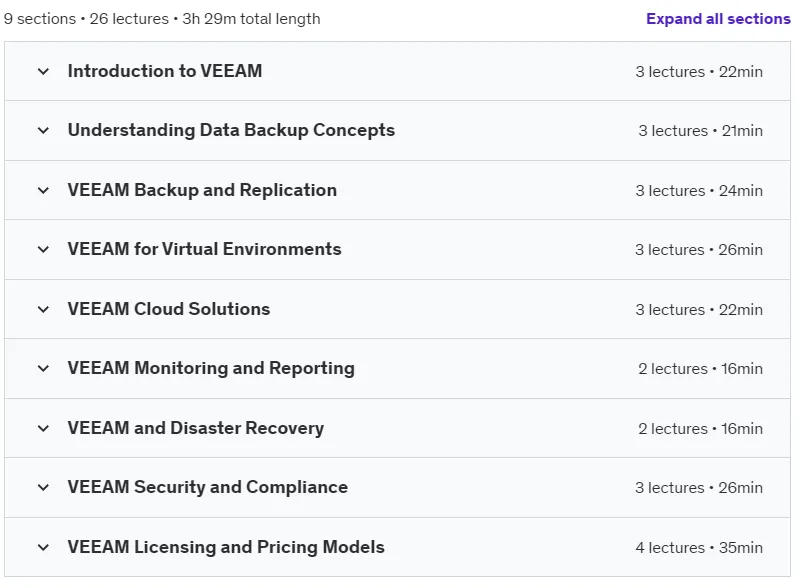Click the 4 lectures 35min label
This screenshot has height=588, width=798.
click(699, 548)
